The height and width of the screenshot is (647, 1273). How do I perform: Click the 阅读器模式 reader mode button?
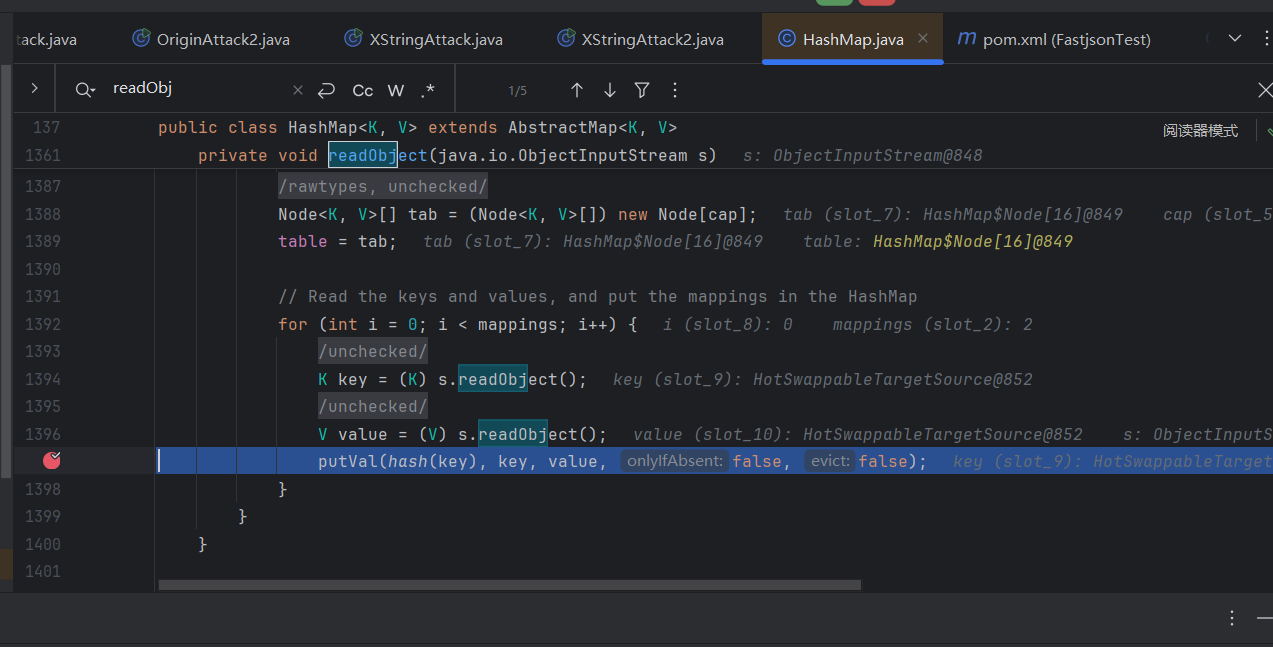1200,131
